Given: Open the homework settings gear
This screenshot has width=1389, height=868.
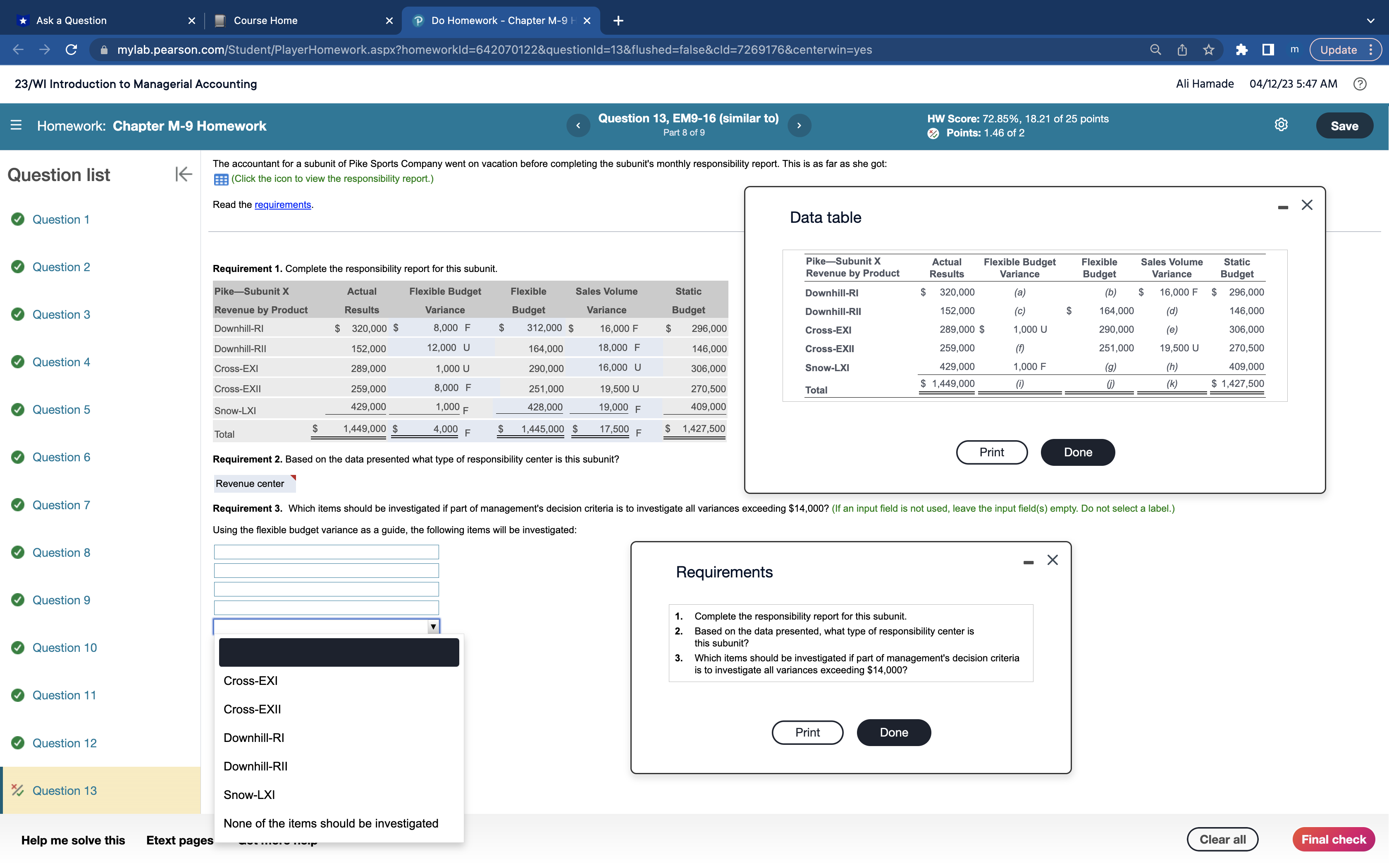Looking at the screenshot, I should (1281, 125).
